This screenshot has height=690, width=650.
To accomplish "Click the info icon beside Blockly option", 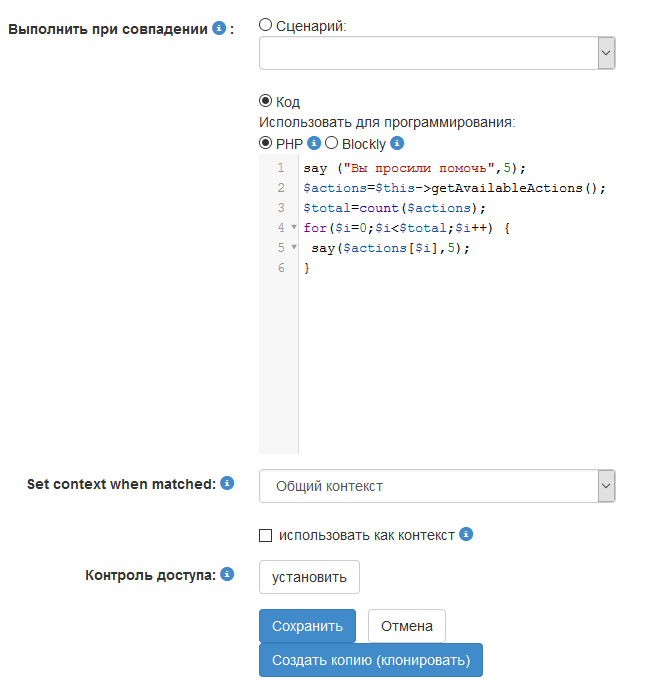I will pos(397,143).
